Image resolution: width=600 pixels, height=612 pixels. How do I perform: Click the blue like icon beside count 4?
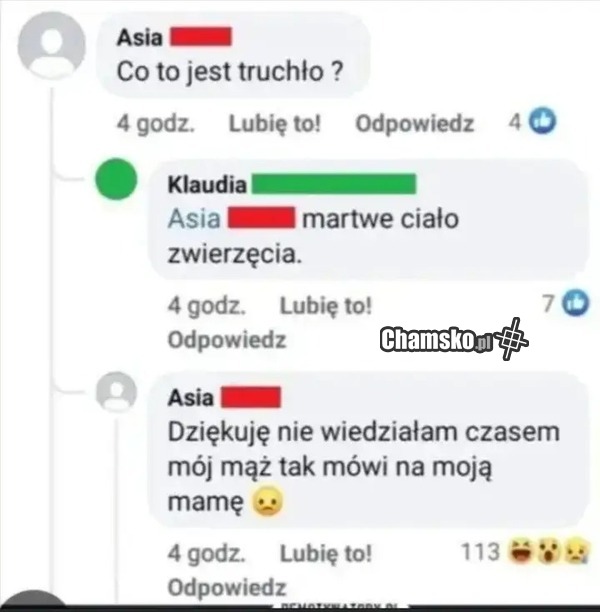(542, 120)
